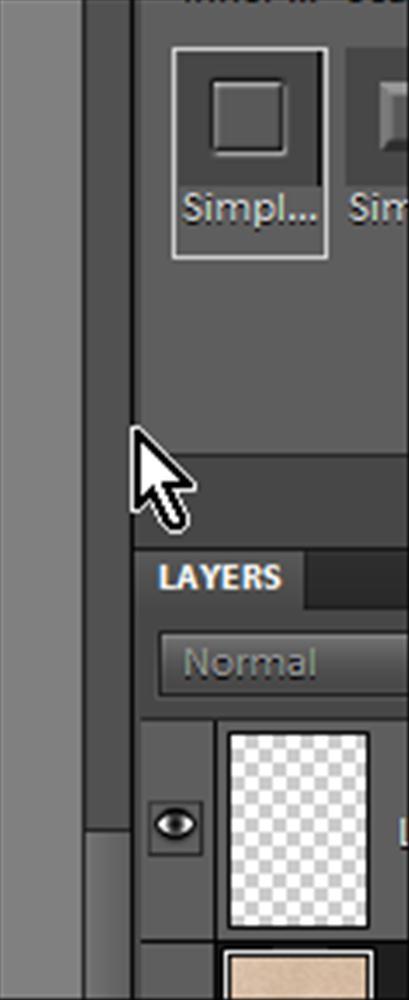Select the beige layer thumbnail
This screenshot has width=409, height=1000.
[299, 974]
